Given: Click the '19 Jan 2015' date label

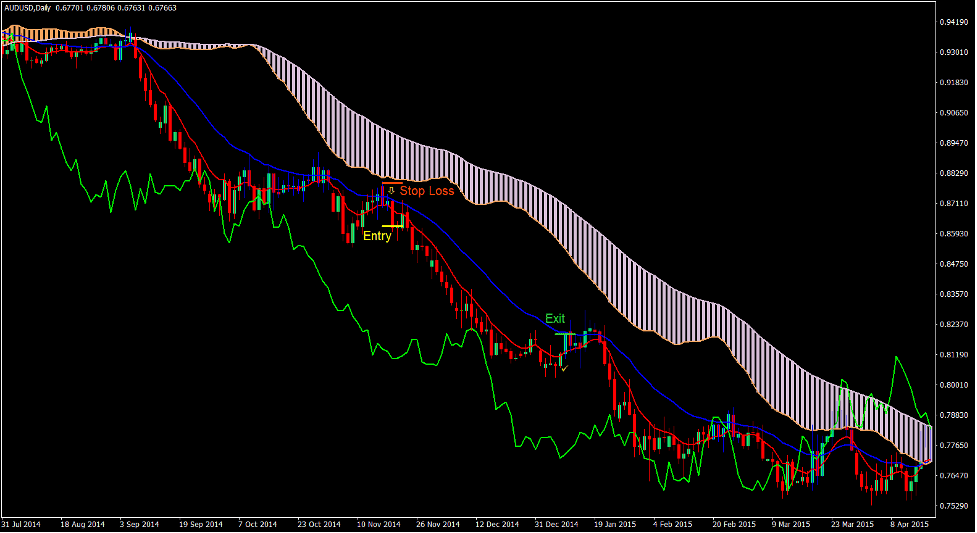Looking at the screenshot, I should pyautogui.click(x=615, y=524).
